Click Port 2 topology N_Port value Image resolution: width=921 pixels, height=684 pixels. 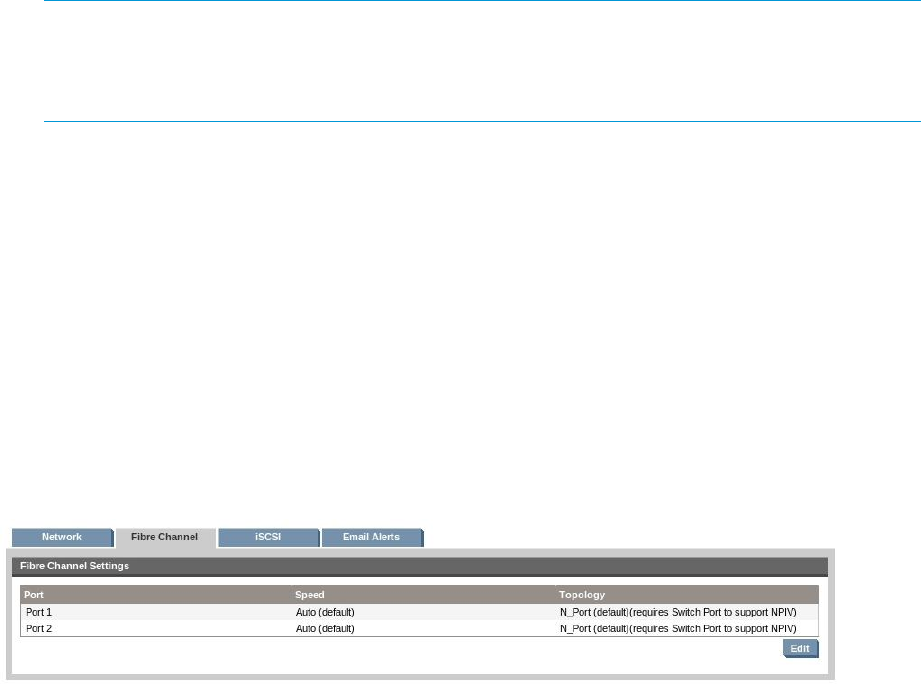coord(678,629)
